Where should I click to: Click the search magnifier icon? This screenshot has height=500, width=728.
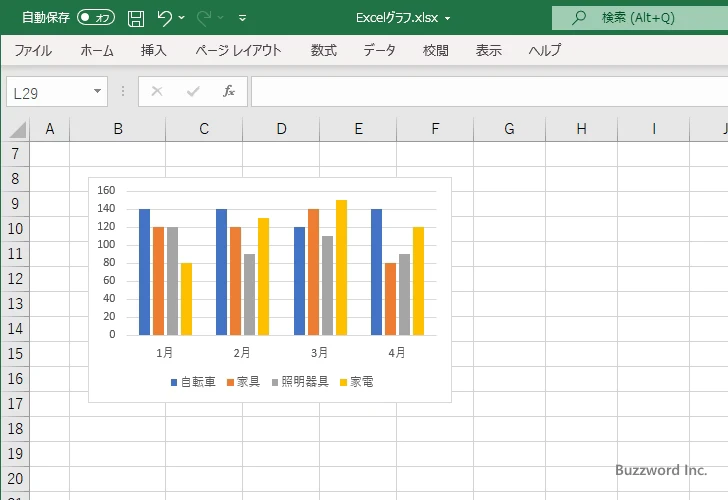(x=579, y=17)
